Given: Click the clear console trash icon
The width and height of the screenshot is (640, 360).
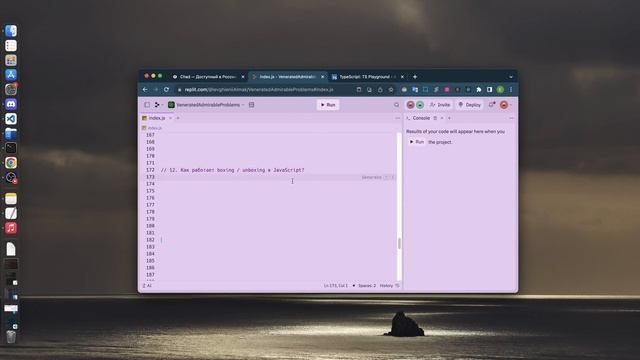Looking at the screenshot, I should point(435,118).
